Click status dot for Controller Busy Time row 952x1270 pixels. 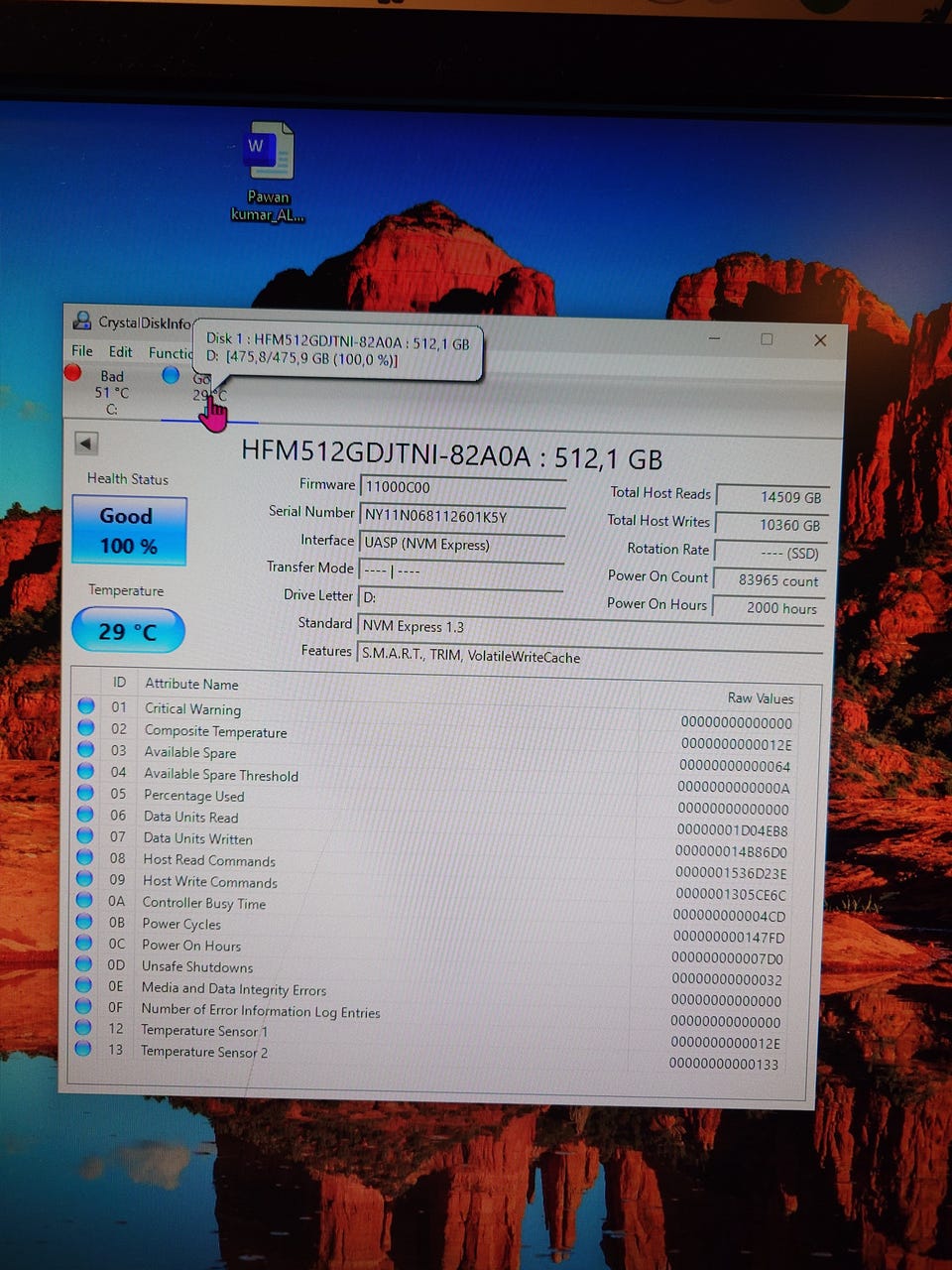click(84, 901)
